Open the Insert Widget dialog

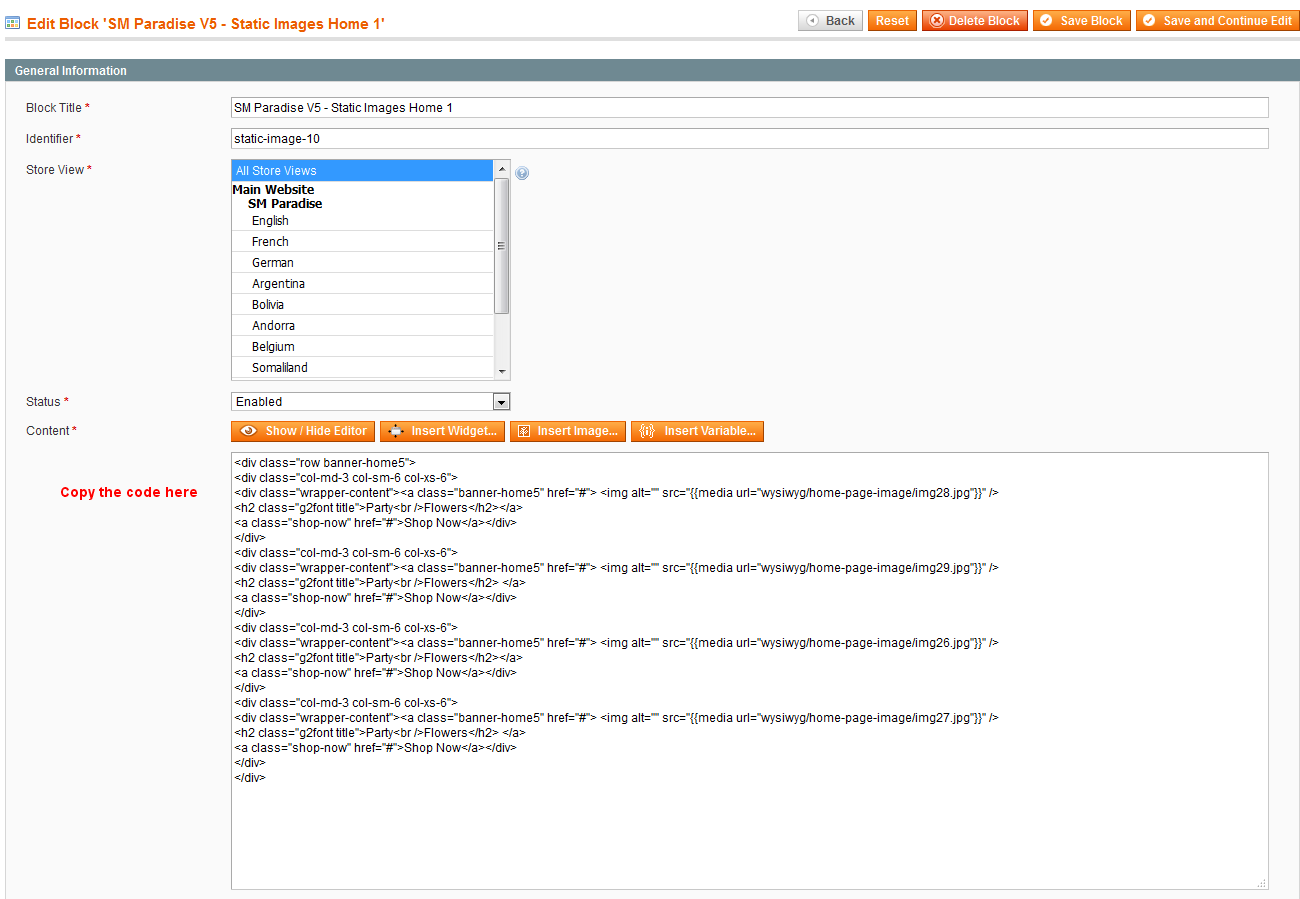click(442, 431)
